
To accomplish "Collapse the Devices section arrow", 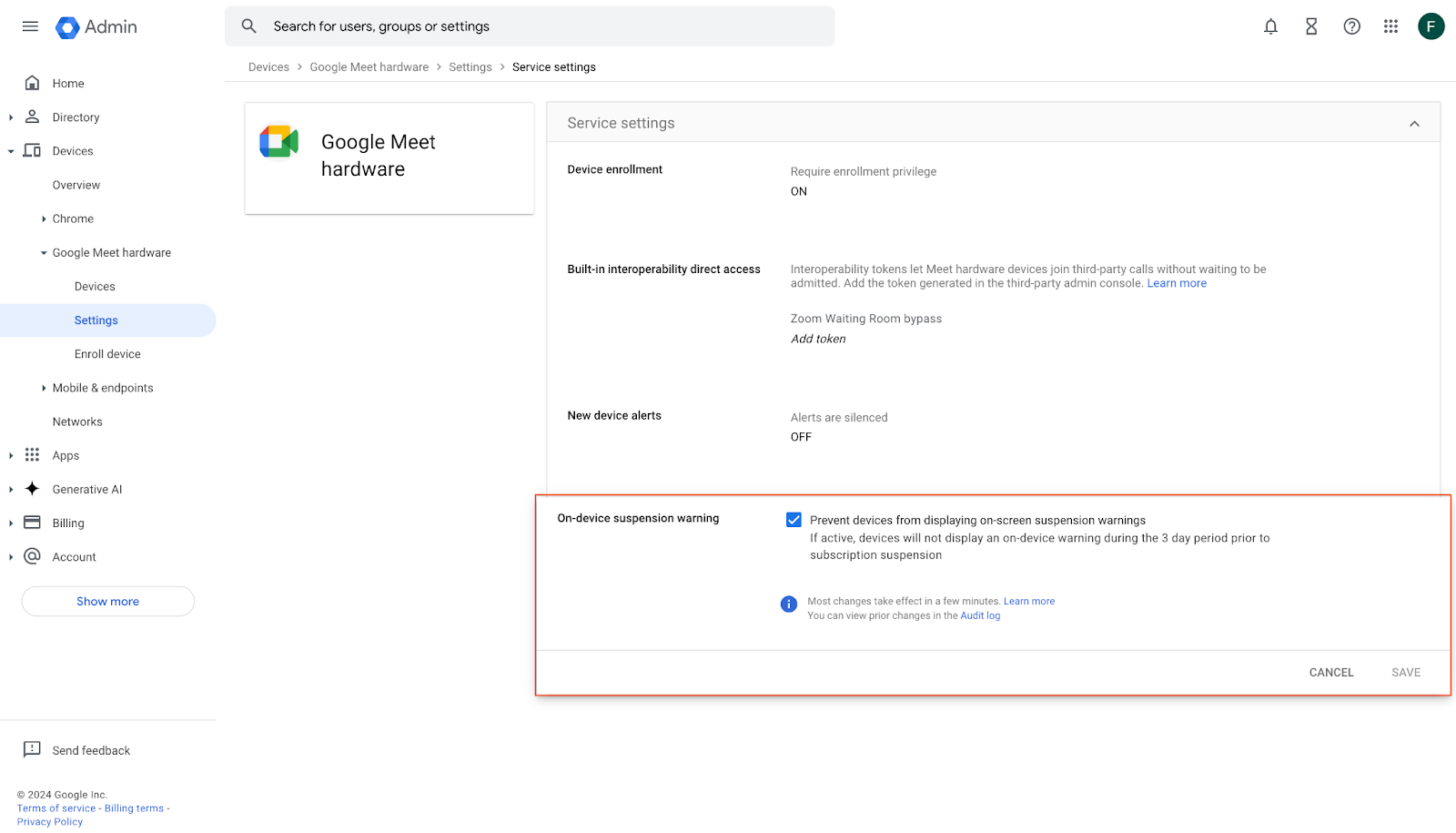I will pos(11,151).
